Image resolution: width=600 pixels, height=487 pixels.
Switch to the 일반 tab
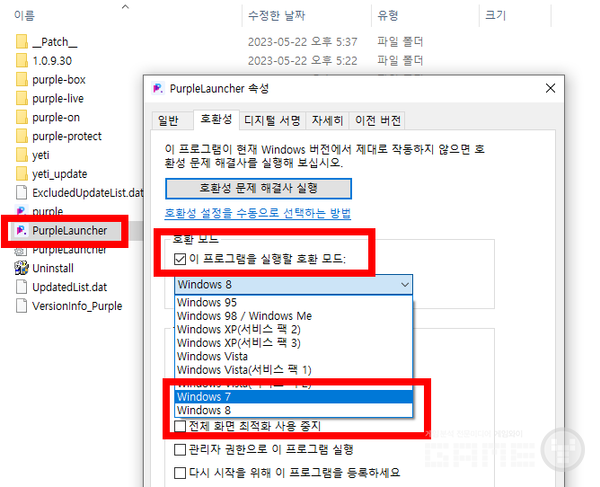167,120
